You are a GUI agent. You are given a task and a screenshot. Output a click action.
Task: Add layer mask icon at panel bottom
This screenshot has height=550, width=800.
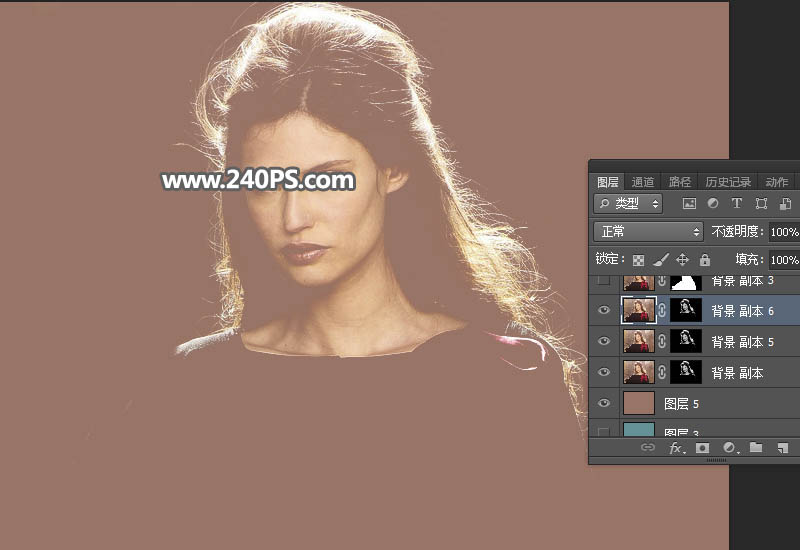pyautogui.click(x=703, y=448)
